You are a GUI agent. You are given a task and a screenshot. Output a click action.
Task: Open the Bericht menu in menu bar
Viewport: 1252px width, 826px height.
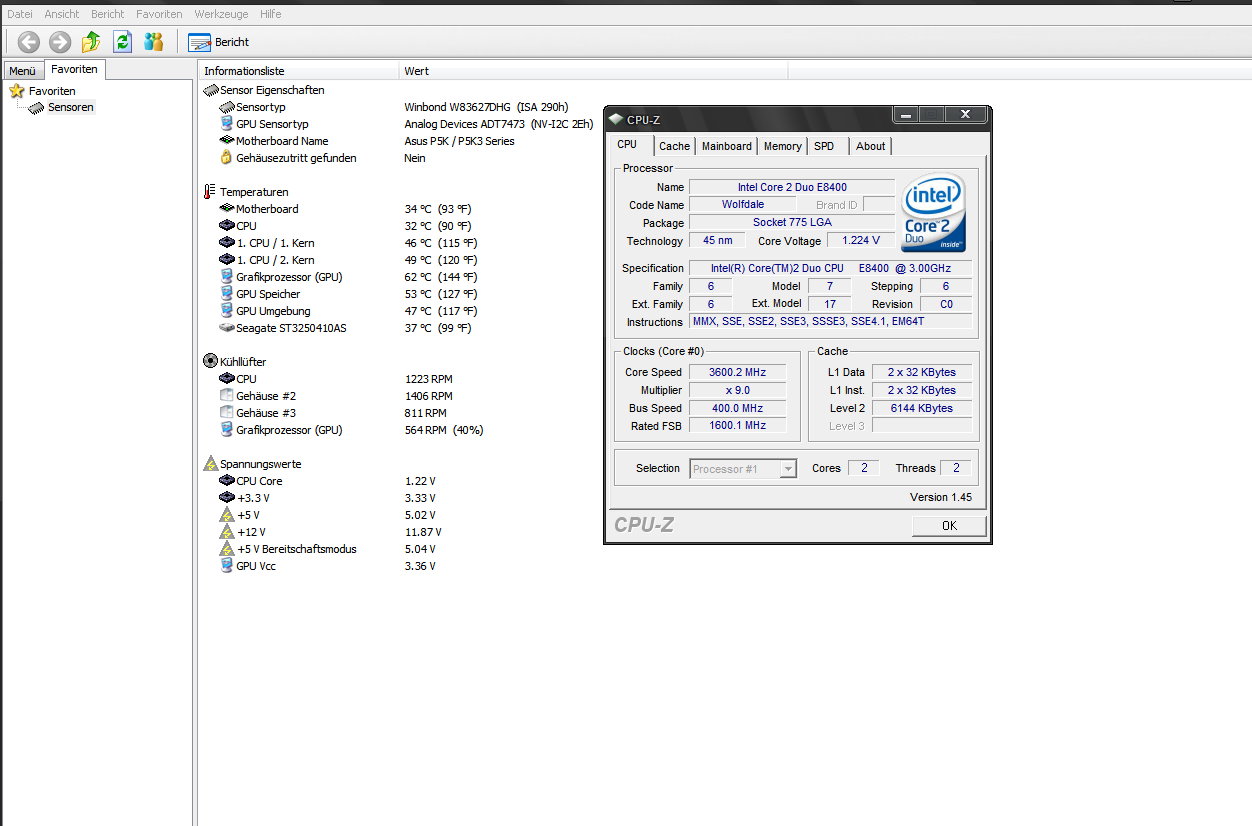108,14
